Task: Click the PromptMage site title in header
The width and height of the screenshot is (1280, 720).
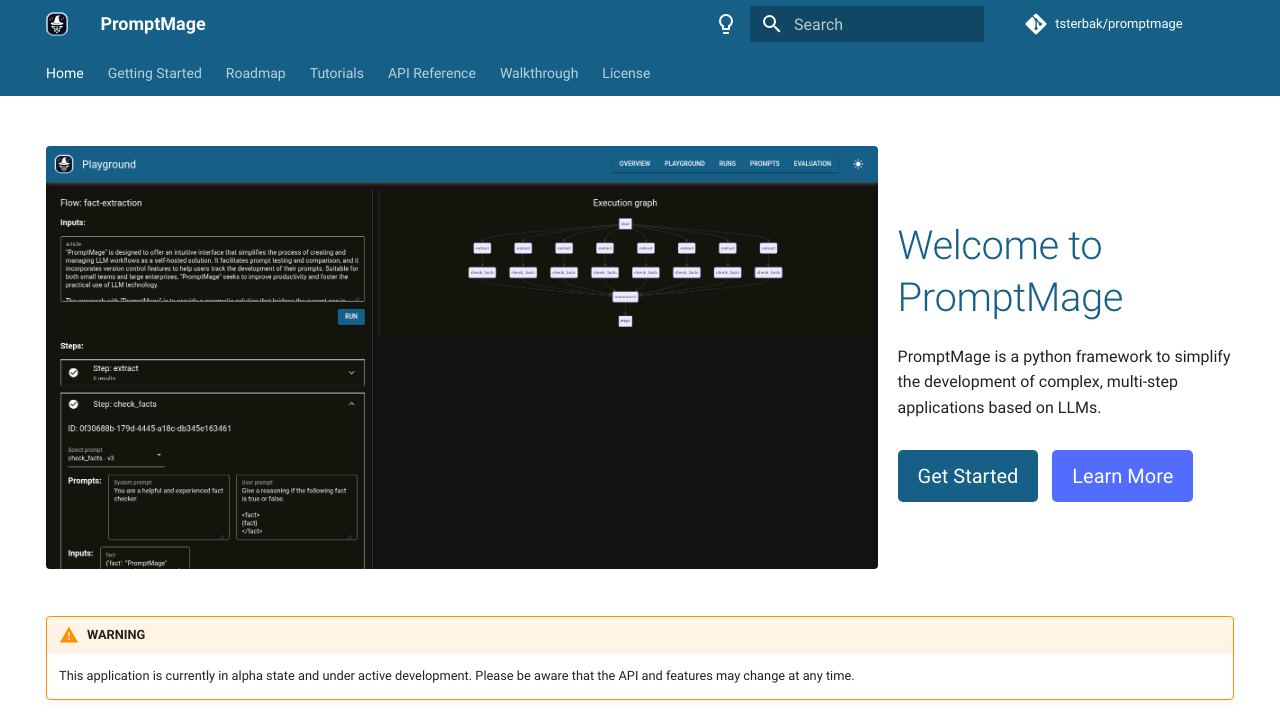Action: tap(153, 24)
